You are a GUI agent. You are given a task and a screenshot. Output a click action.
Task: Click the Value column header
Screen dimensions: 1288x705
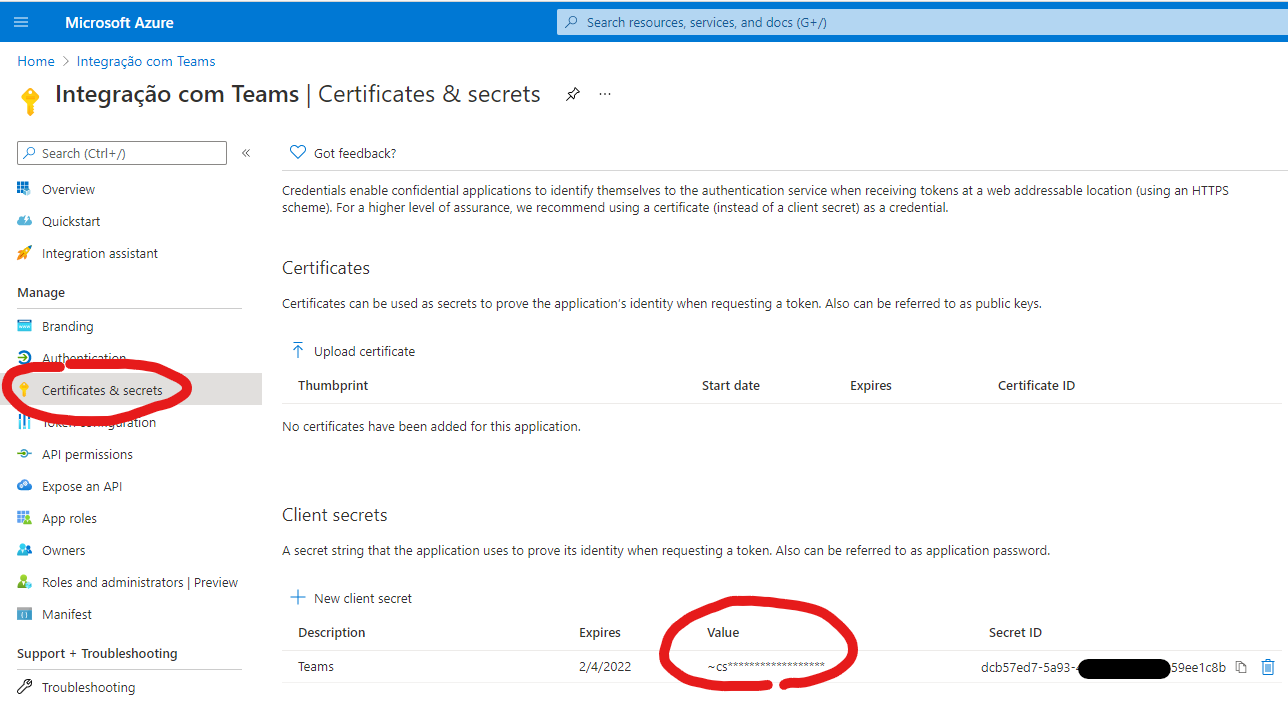point(723,632)
